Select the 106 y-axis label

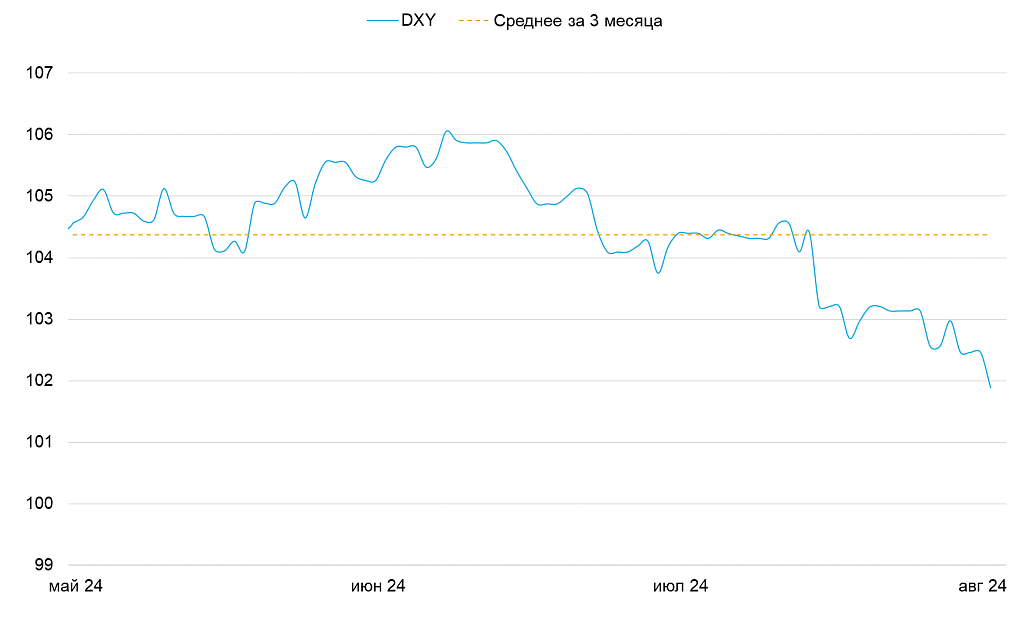(39, 135)
